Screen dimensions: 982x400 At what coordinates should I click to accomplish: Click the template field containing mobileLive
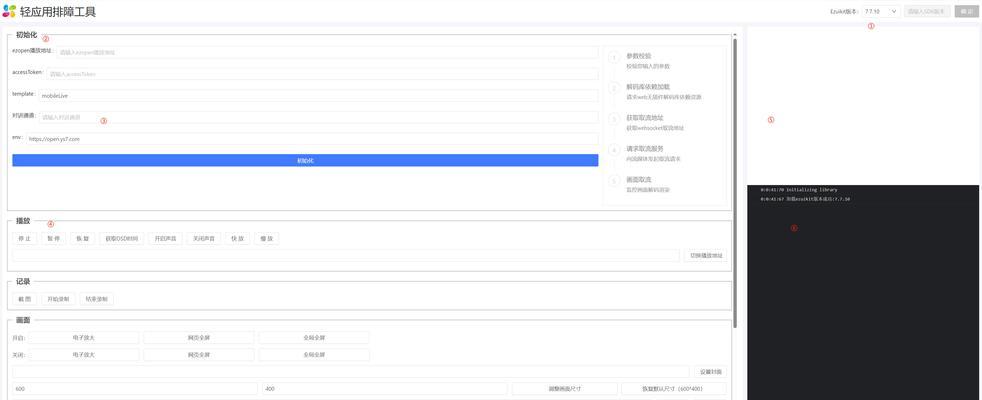318,96
